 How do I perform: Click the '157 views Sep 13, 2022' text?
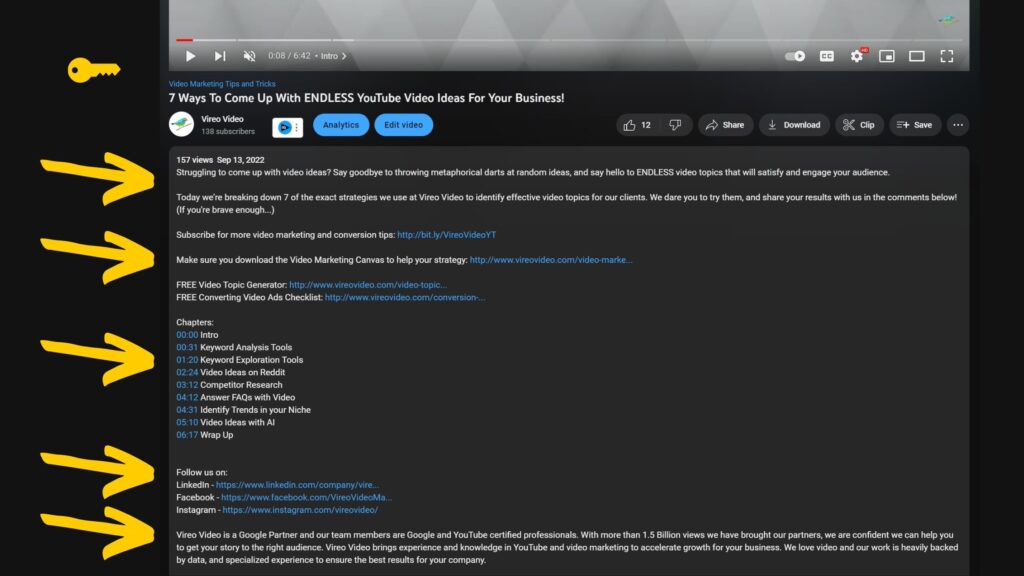tap(220, 159)
